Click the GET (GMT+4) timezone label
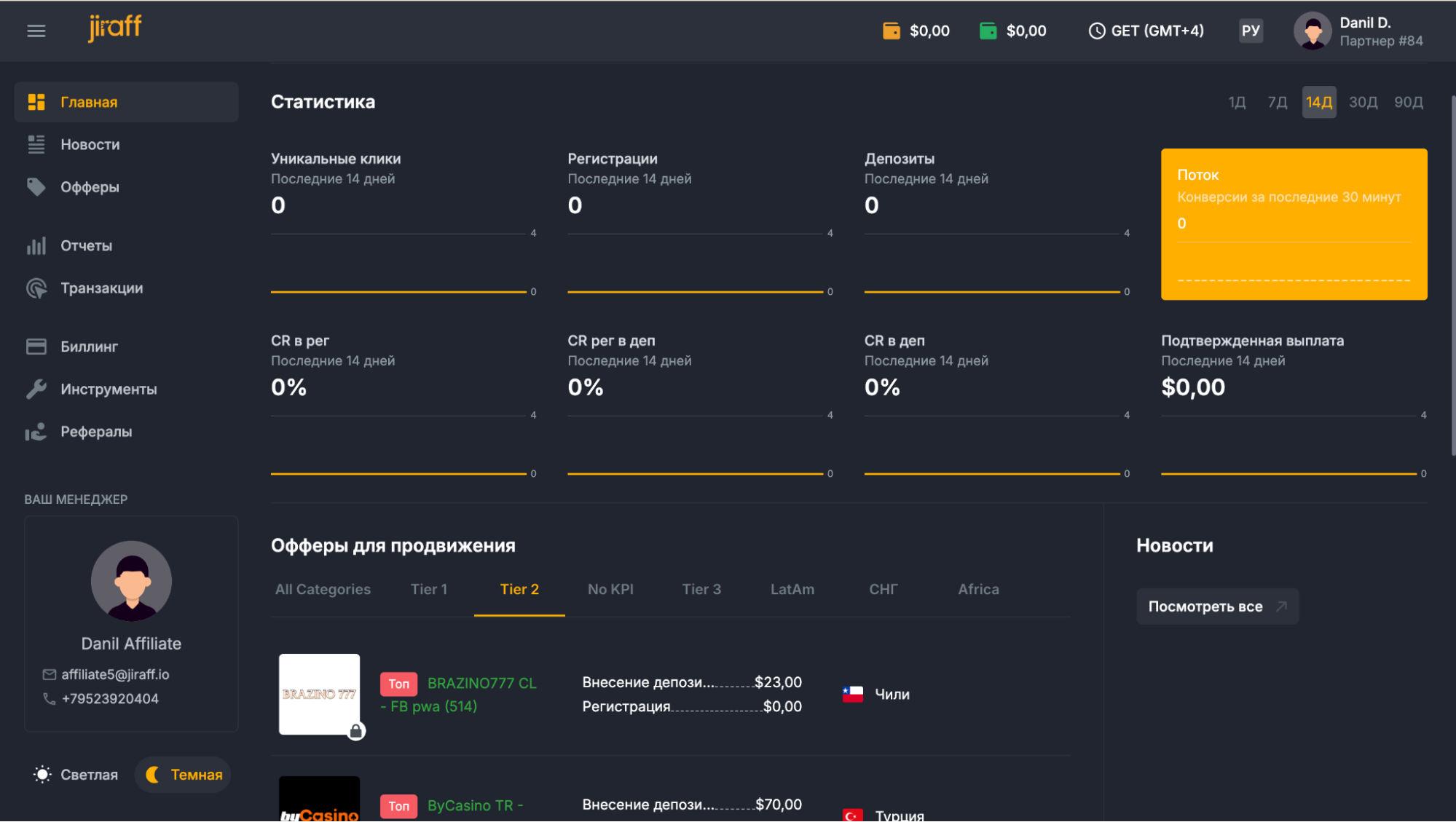Screen dimensions: 1456x822 click(1157, 31)
